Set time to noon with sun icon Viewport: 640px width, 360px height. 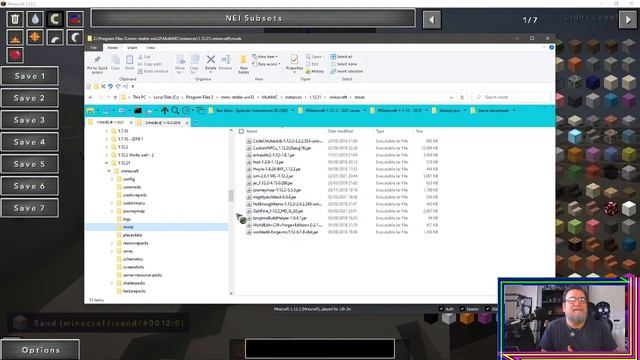35,38
